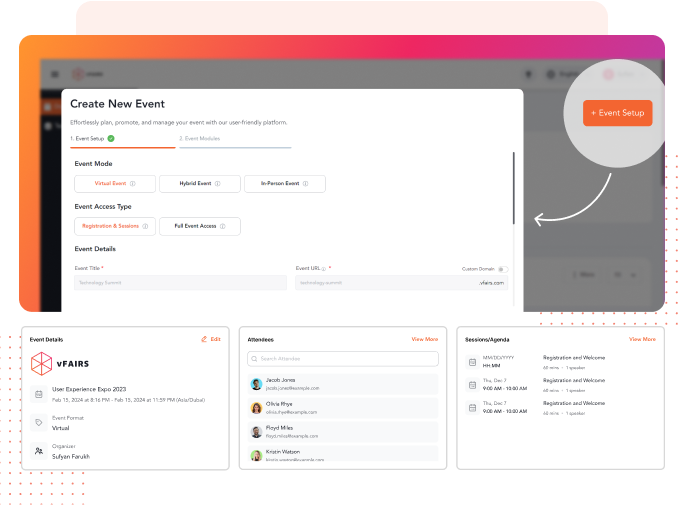Click the Event Title input field

point(181,283)
